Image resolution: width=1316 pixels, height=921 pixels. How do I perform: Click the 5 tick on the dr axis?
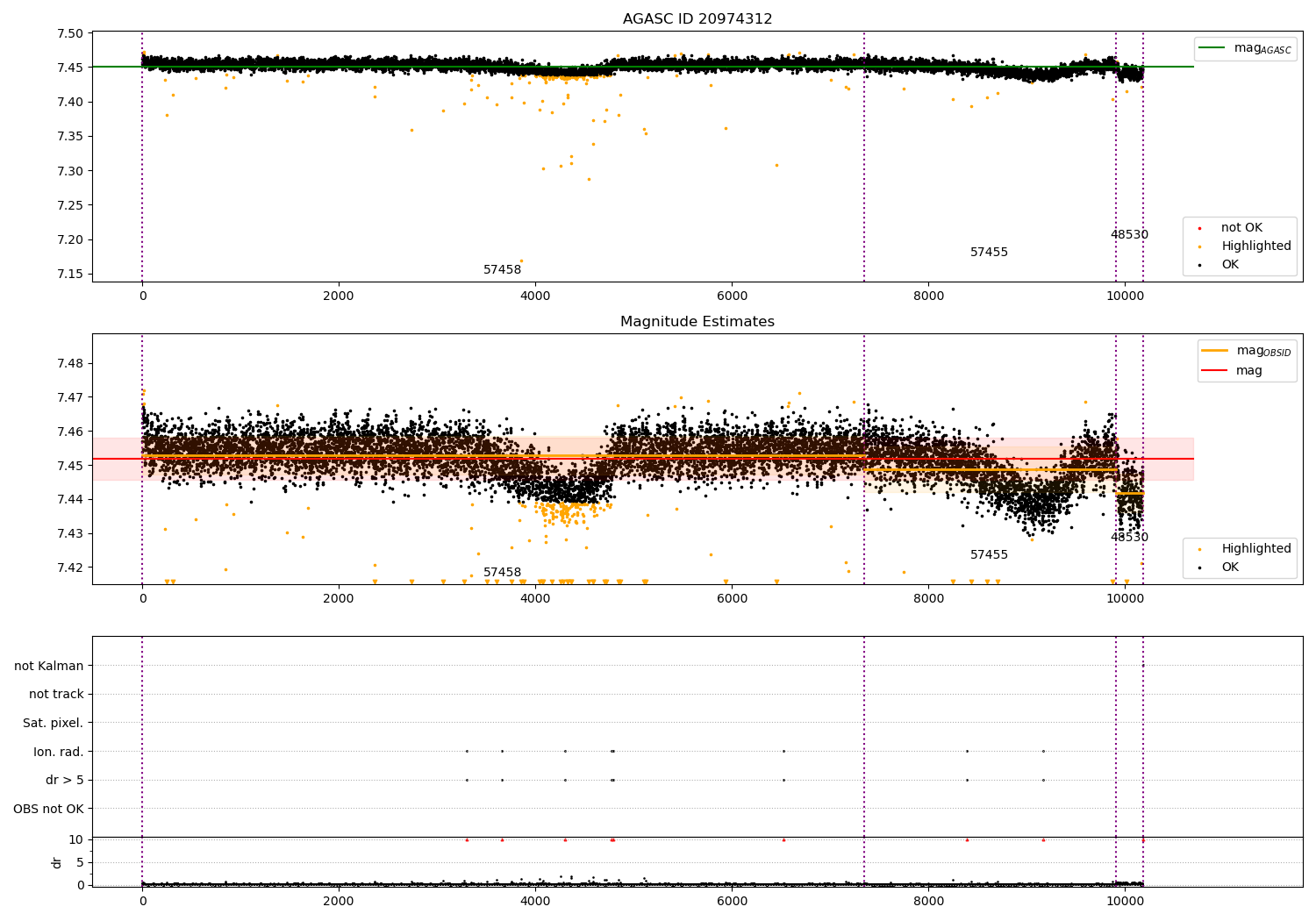click(x=80, y=862)
